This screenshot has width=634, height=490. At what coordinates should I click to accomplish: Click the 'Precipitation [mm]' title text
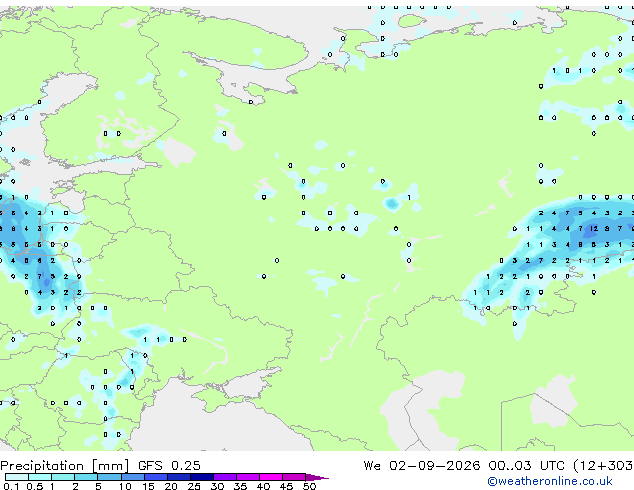tap(65, 466)
